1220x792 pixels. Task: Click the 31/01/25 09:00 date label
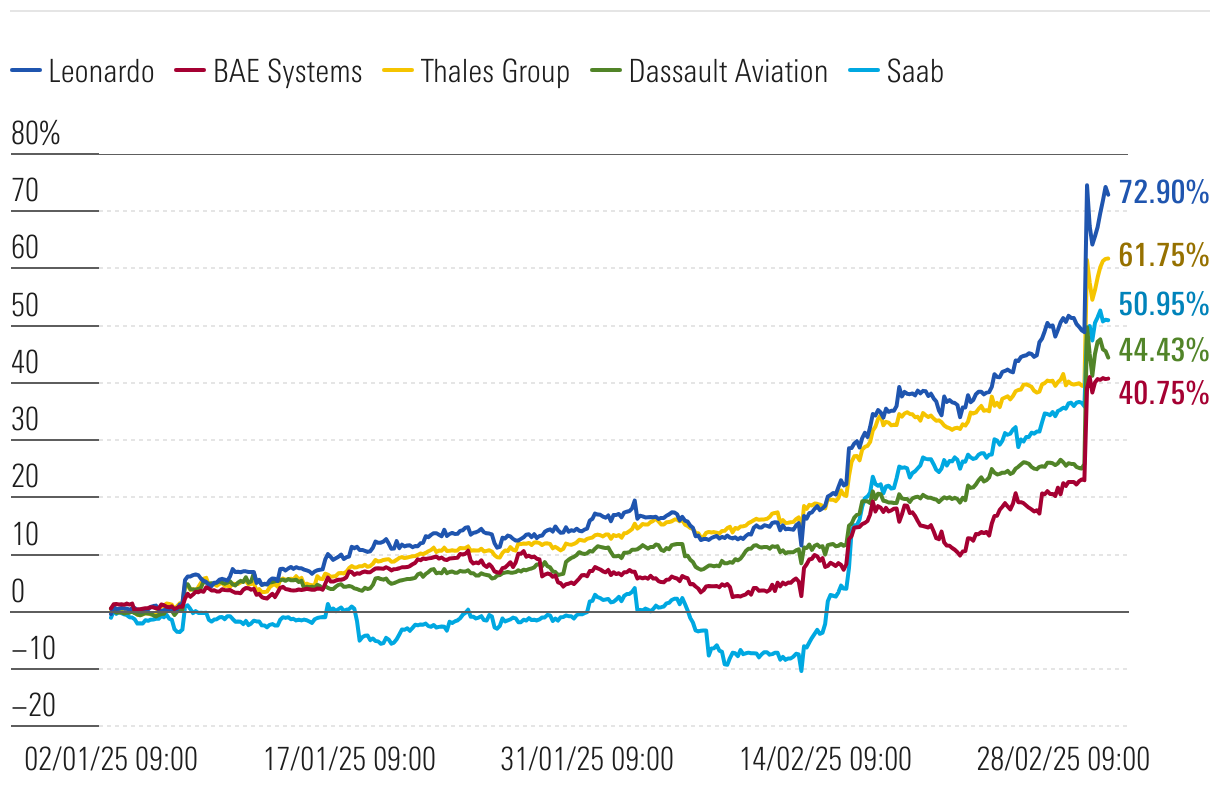pyautogui.click(x=587, y=760)
